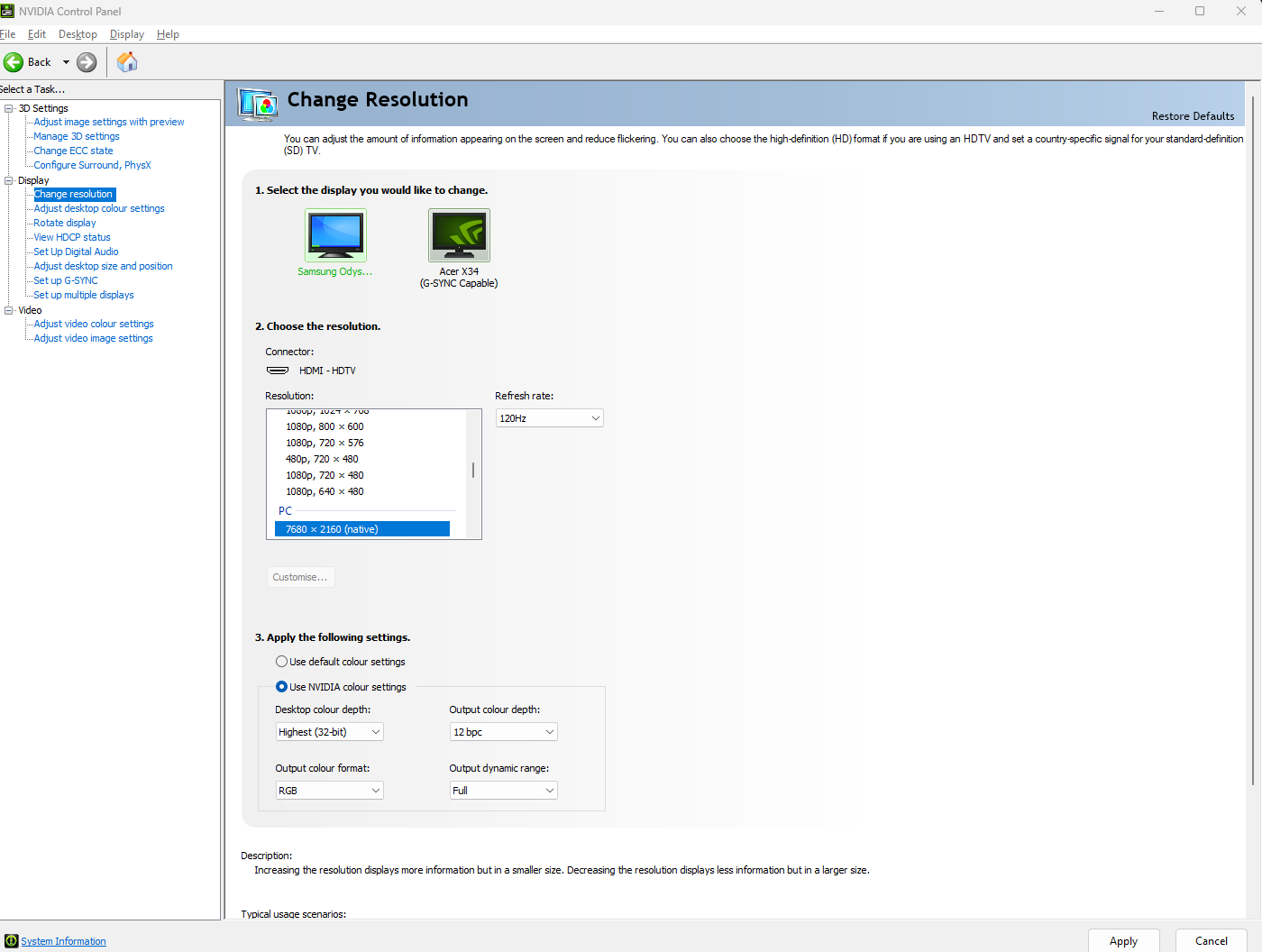Open Set Up Digital Audio
Image resolution: width=1262 pixels, height=952 pixels.
click(x=76, y=252)
